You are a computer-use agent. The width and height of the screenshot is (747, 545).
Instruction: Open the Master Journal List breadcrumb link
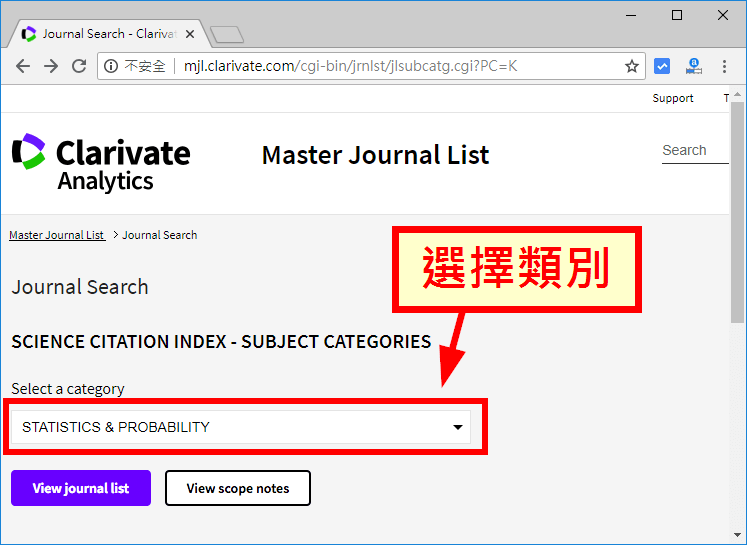pos(57,235)
